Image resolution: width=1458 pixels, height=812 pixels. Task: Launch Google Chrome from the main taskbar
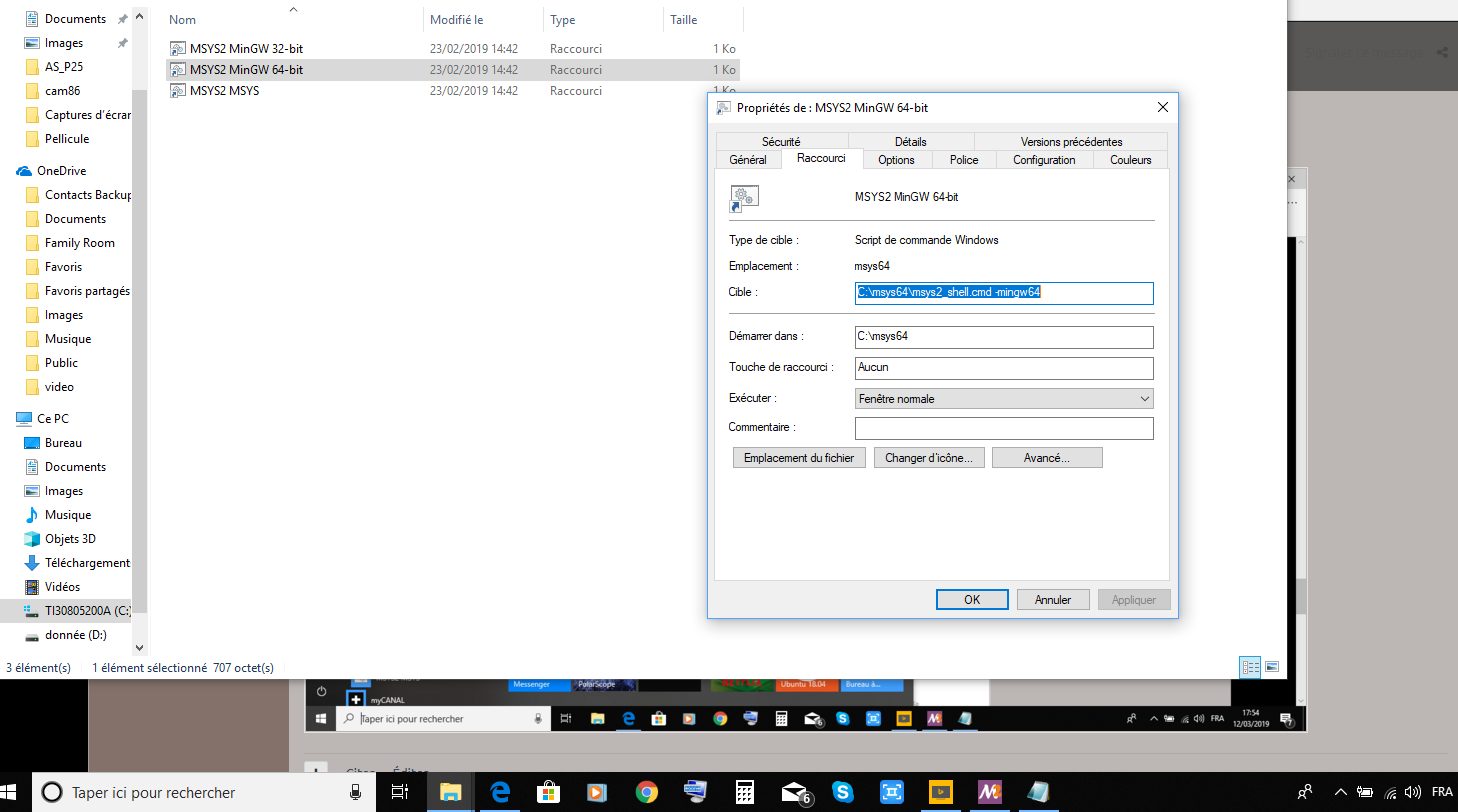[x=647, y=793]
